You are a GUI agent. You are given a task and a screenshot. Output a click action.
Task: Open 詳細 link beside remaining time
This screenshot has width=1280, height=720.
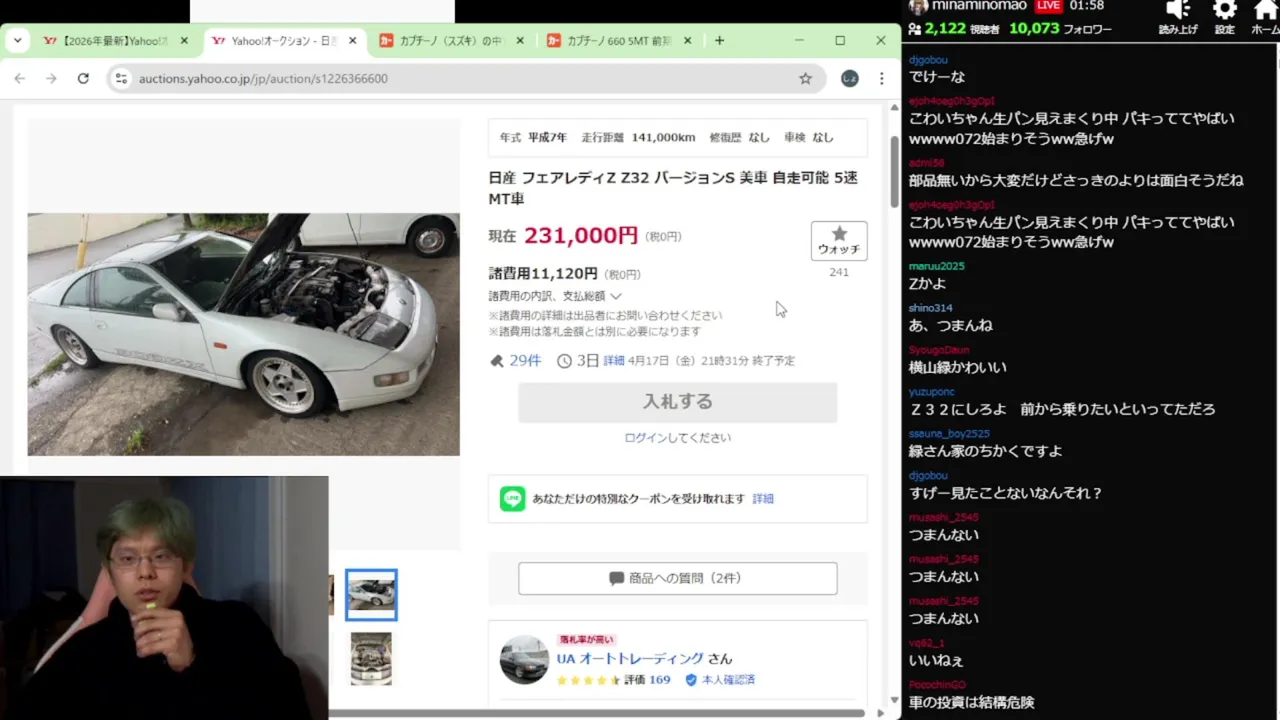pyautogui.click(x=614, y=360)
